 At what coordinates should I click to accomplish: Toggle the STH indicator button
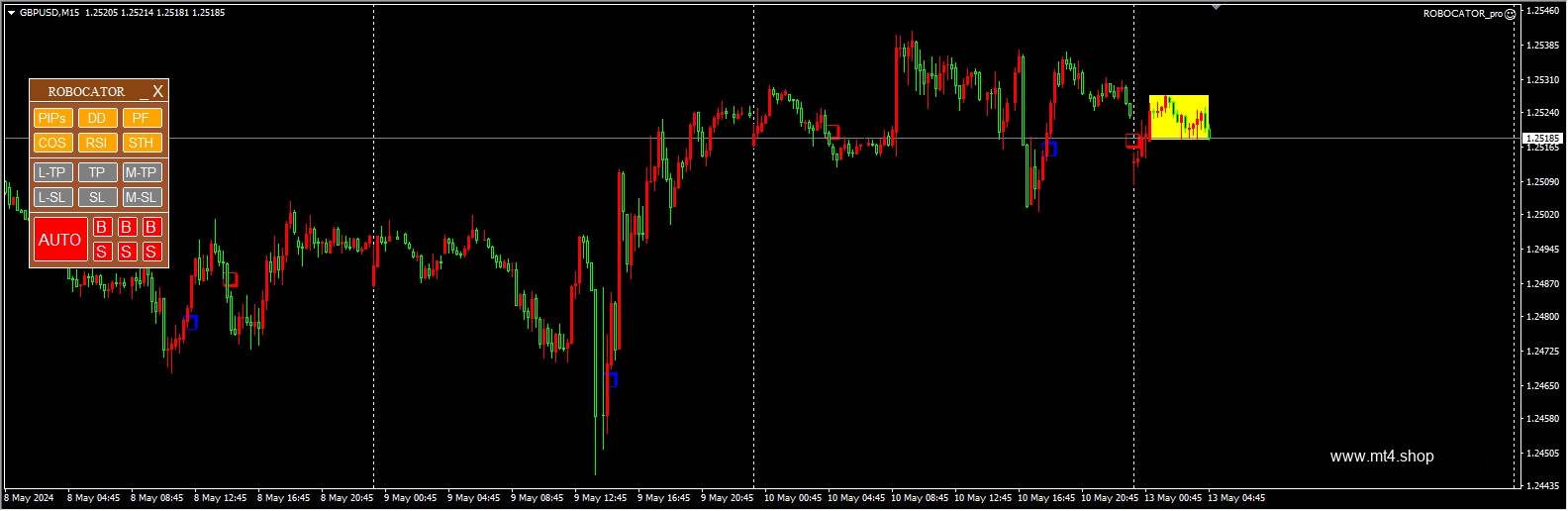142,143
